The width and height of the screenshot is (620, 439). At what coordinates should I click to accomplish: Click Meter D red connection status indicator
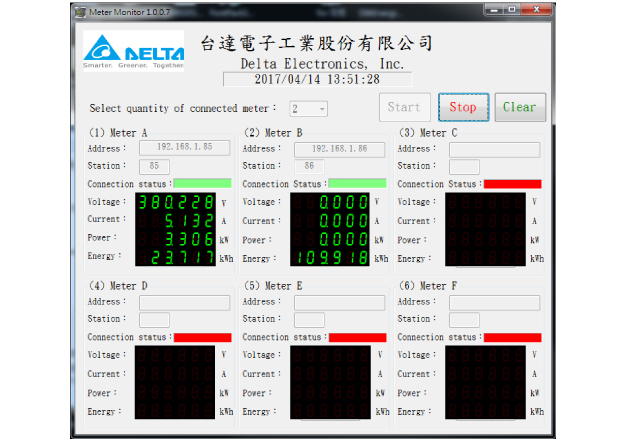202,337
